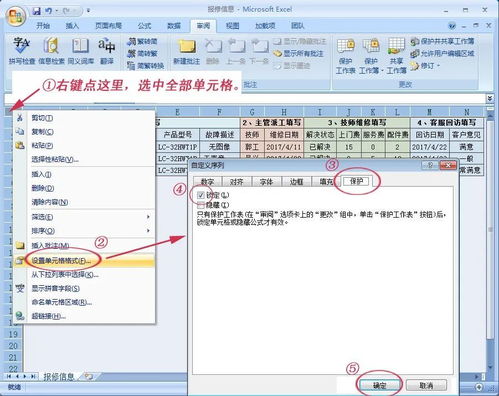The width and height of the screenshot is (499, 396).
Task: Click Protect Sheet (保护工作表)
Action: [345, 56]
